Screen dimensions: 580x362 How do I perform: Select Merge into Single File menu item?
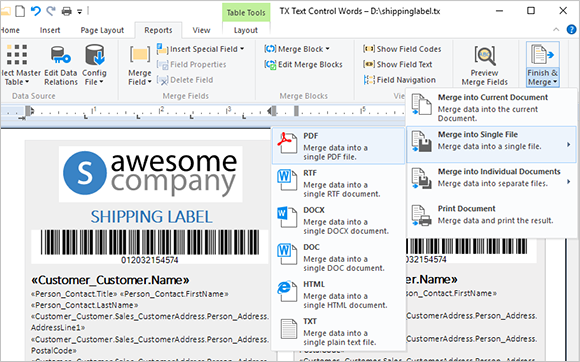click(x=491, y=144)
